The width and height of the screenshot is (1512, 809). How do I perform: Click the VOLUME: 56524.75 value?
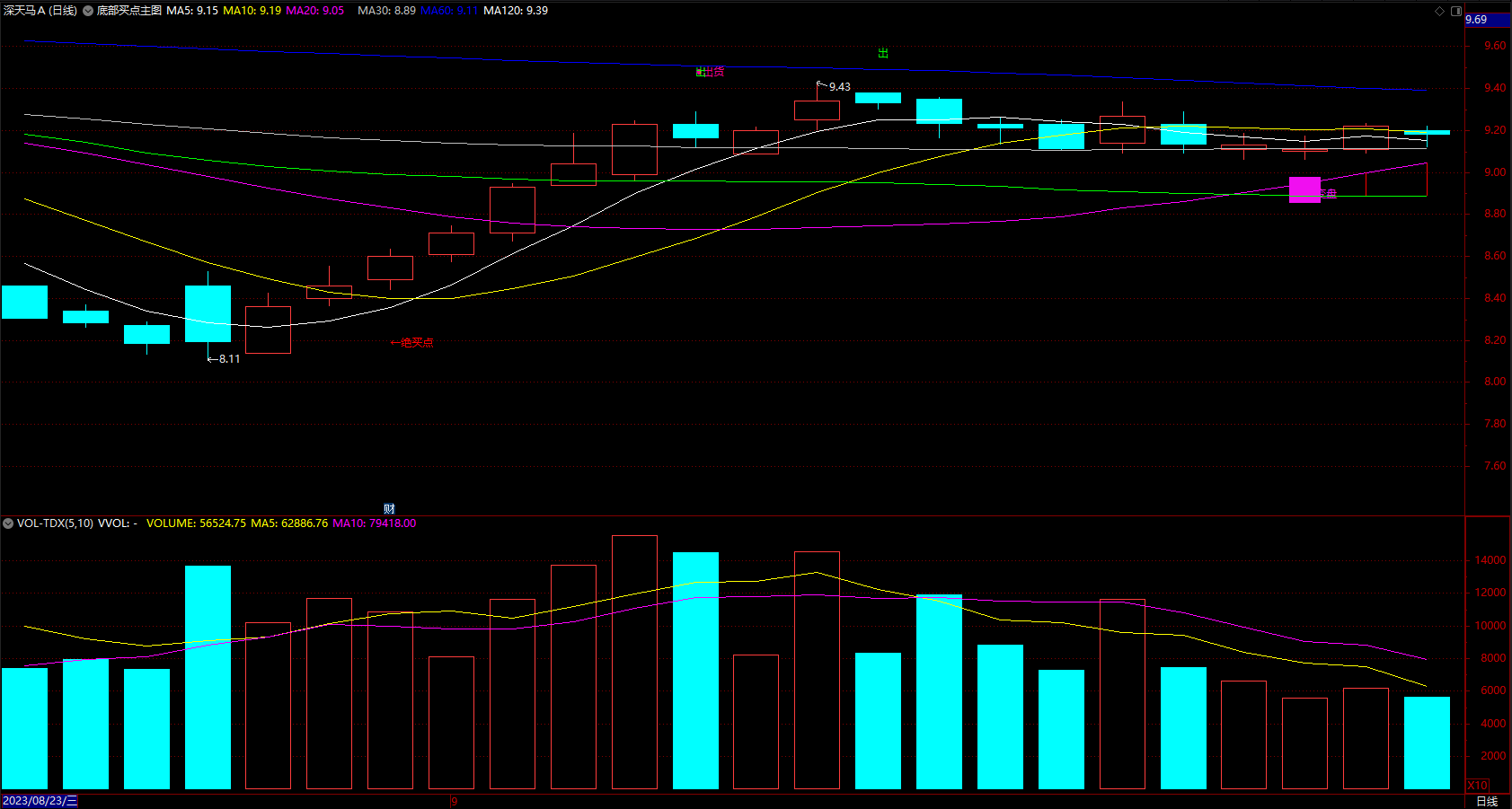[x=196, y=523]
